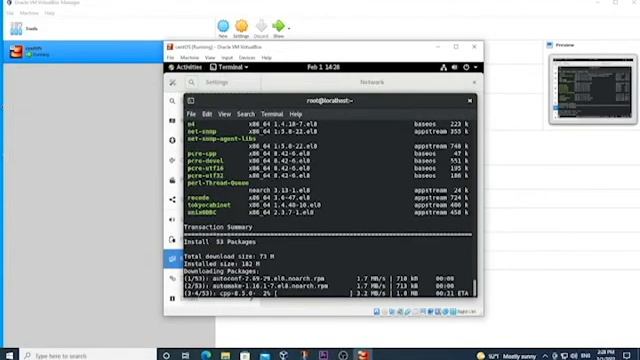Click 'perl-Thread-Queue' package name in terminal

pyautogui.click(x=218, y=183)
